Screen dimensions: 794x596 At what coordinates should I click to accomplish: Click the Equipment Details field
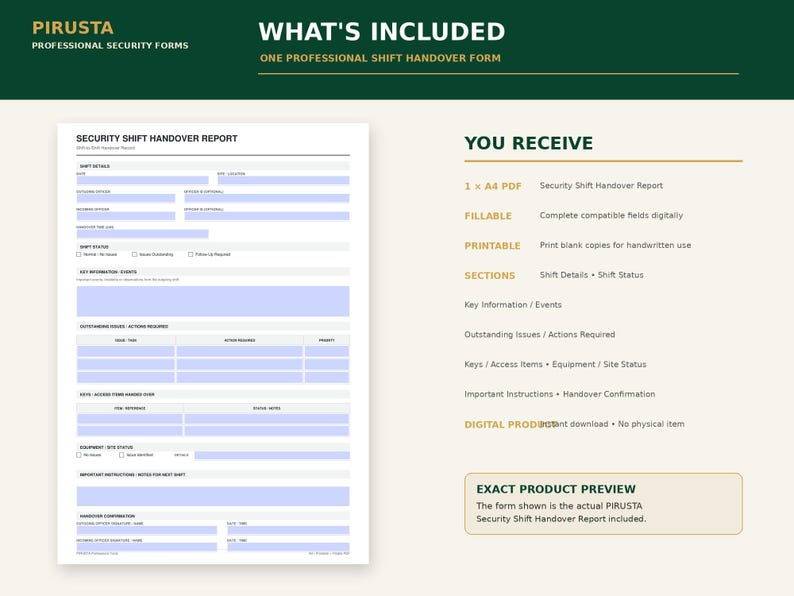272,455
